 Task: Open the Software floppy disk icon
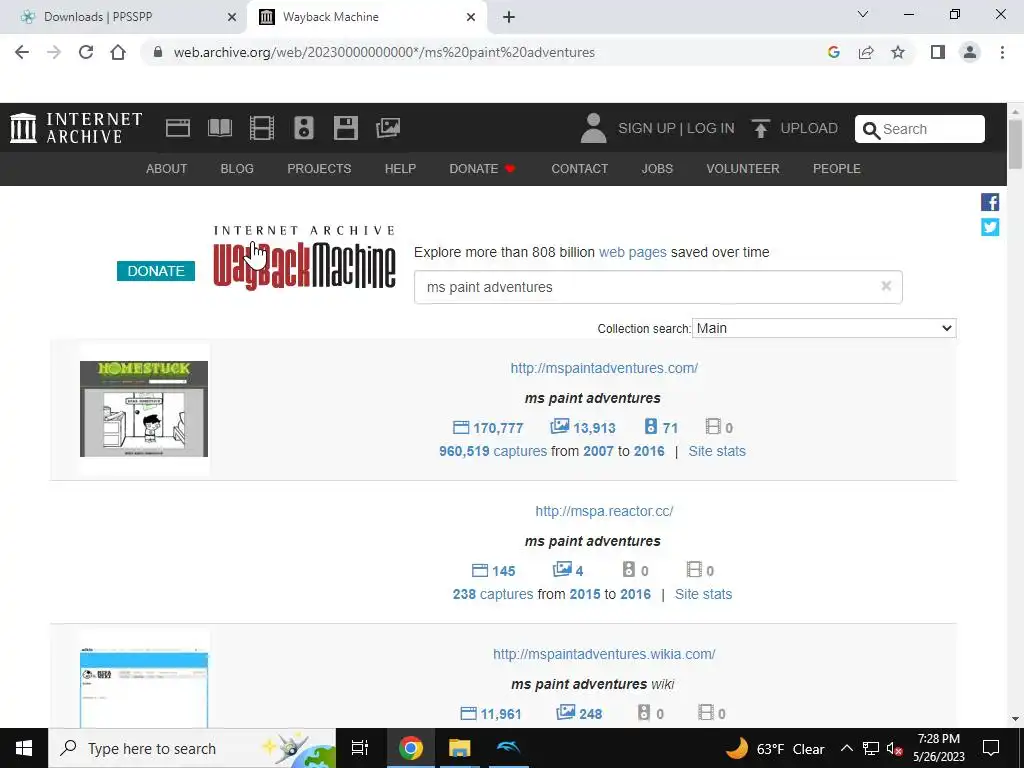point(345,128)
